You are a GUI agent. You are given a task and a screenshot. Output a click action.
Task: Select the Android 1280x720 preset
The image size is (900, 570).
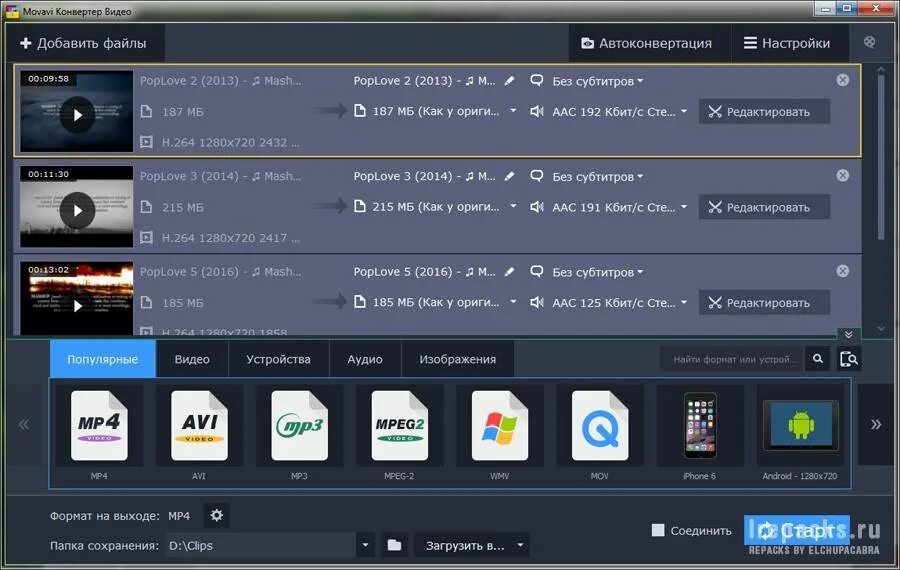point(800,425)
